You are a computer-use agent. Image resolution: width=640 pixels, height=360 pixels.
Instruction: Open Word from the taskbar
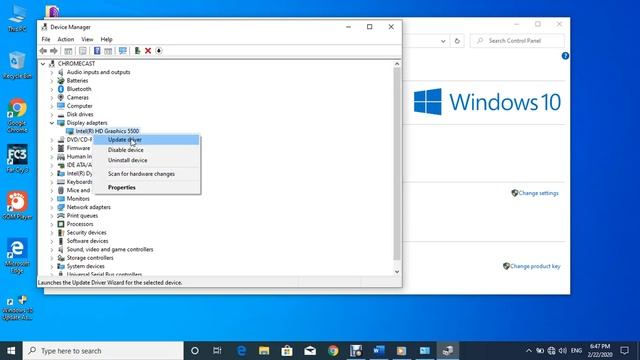click(379, 351)
